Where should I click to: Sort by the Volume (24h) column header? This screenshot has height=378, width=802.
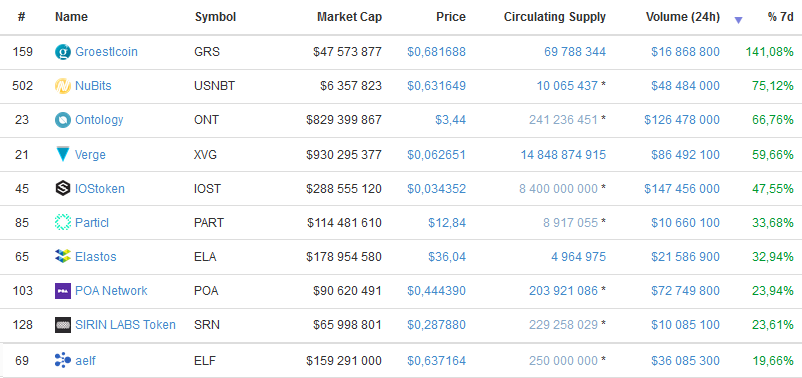pos(683,17)
